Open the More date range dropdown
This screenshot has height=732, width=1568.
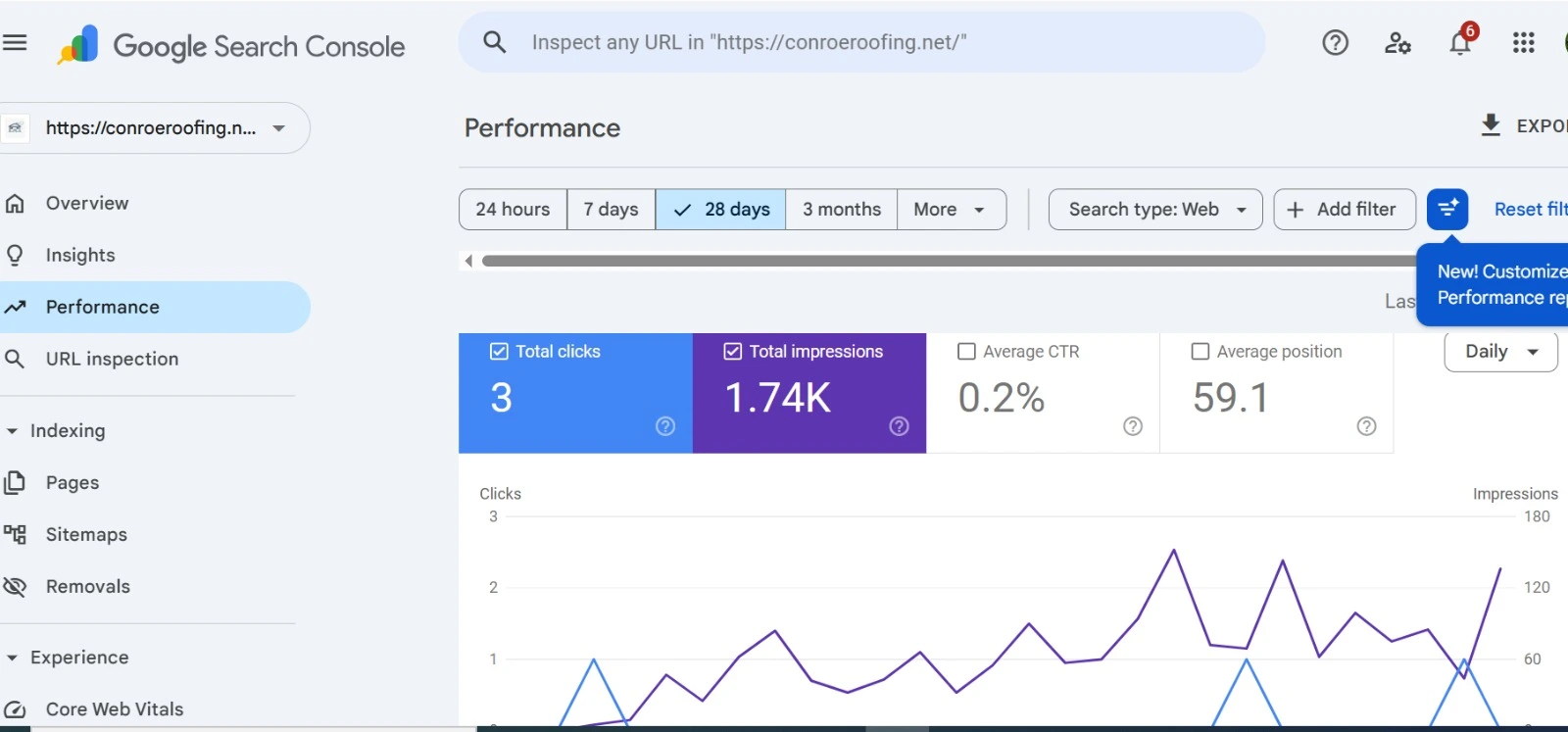click(951, 210)
